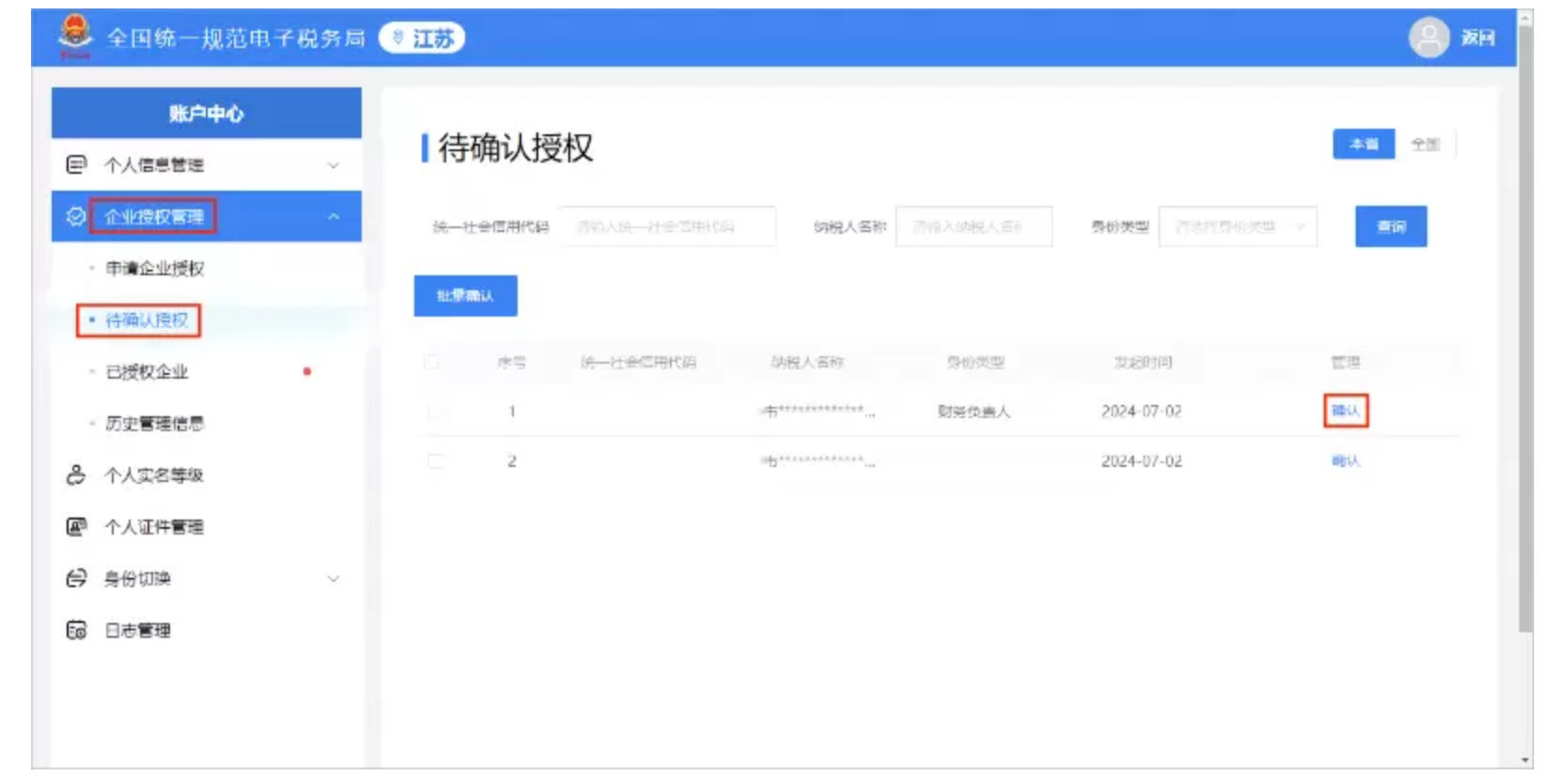Collapse the 企业授权管理 chevron
Screen dimensions: 1568x776
(x=333, y=217)
